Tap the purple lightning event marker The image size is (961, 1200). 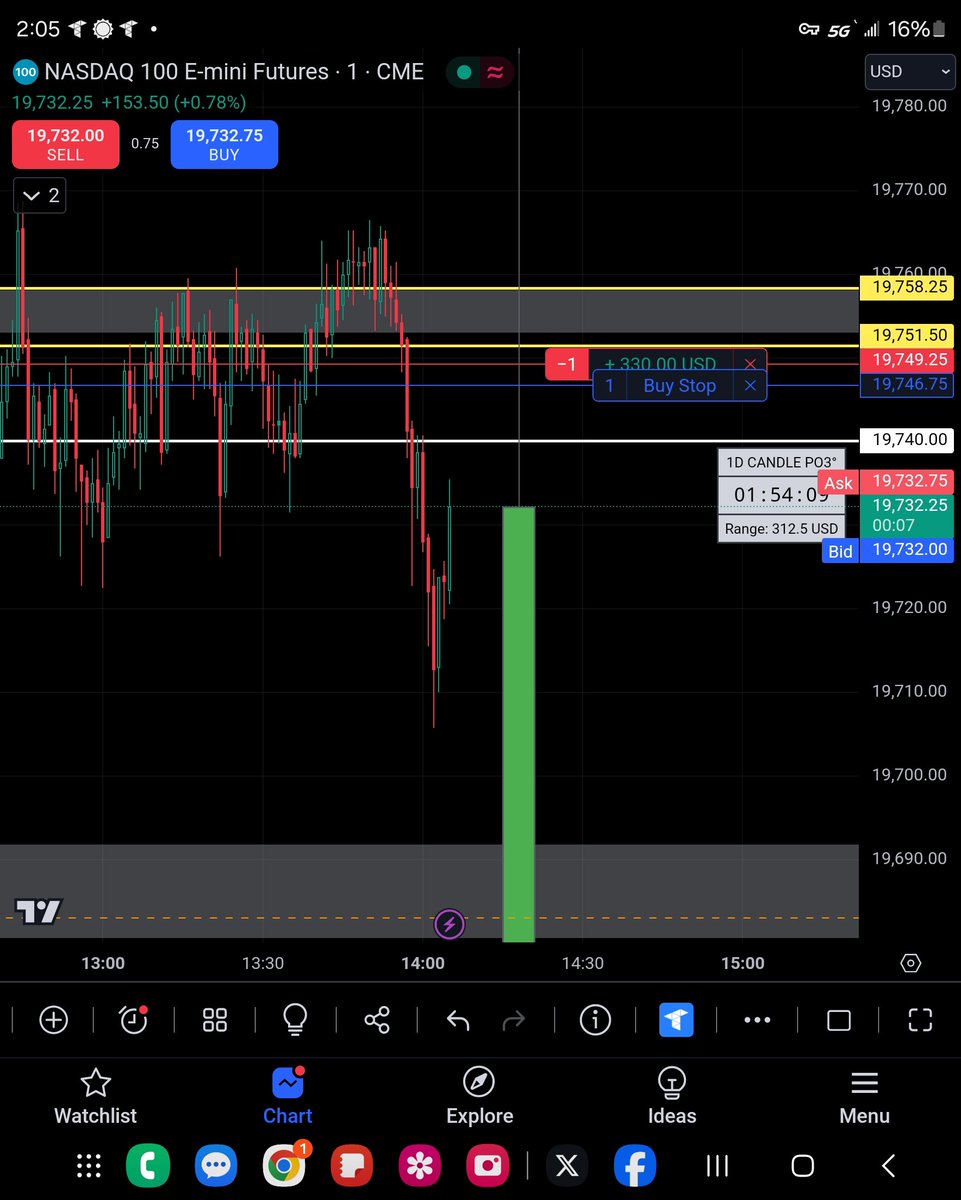click(x=449, y=924)
